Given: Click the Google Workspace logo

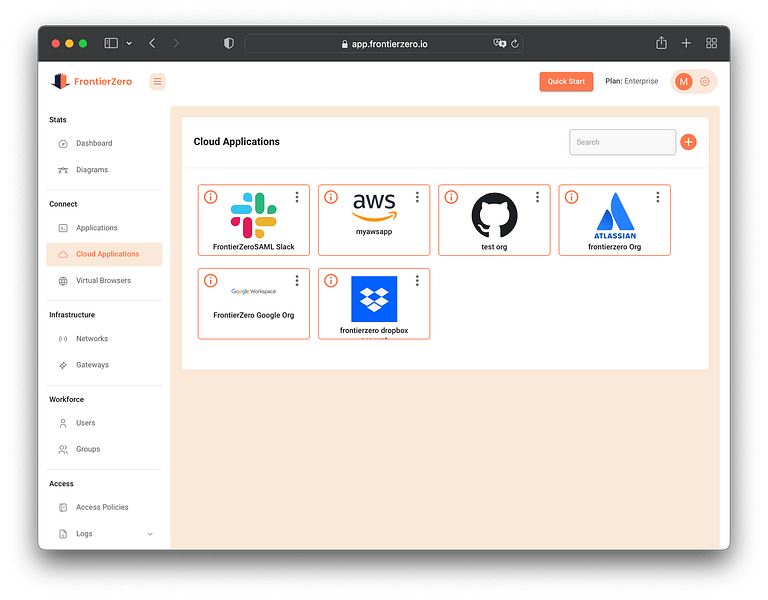Looking at the screenshot, I should (x=254, y=291).
